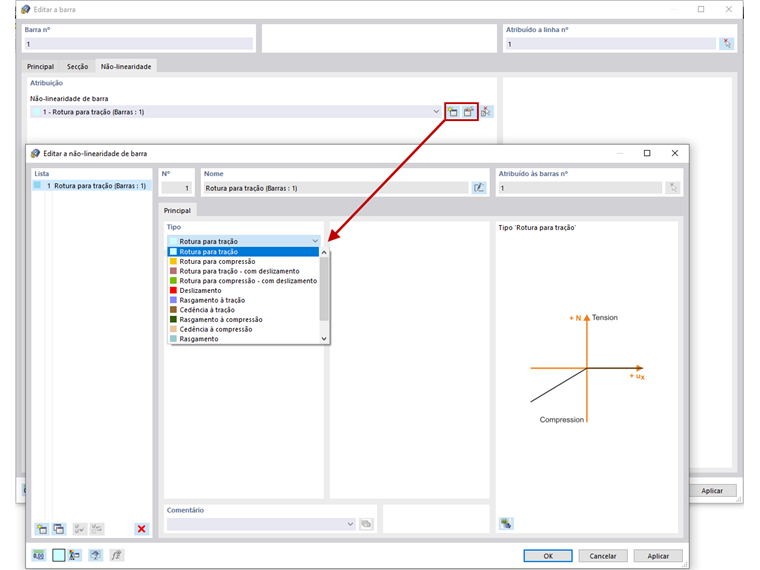Collapse the Tipo dropdown arrow
Screen dimensions: 760x570
coord(315,241)
